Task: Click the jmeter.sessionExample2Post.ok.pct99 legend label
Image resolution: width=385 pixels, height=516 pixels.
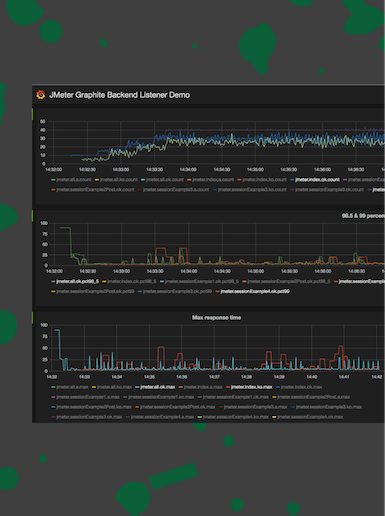Action: [x=95, y=291]
